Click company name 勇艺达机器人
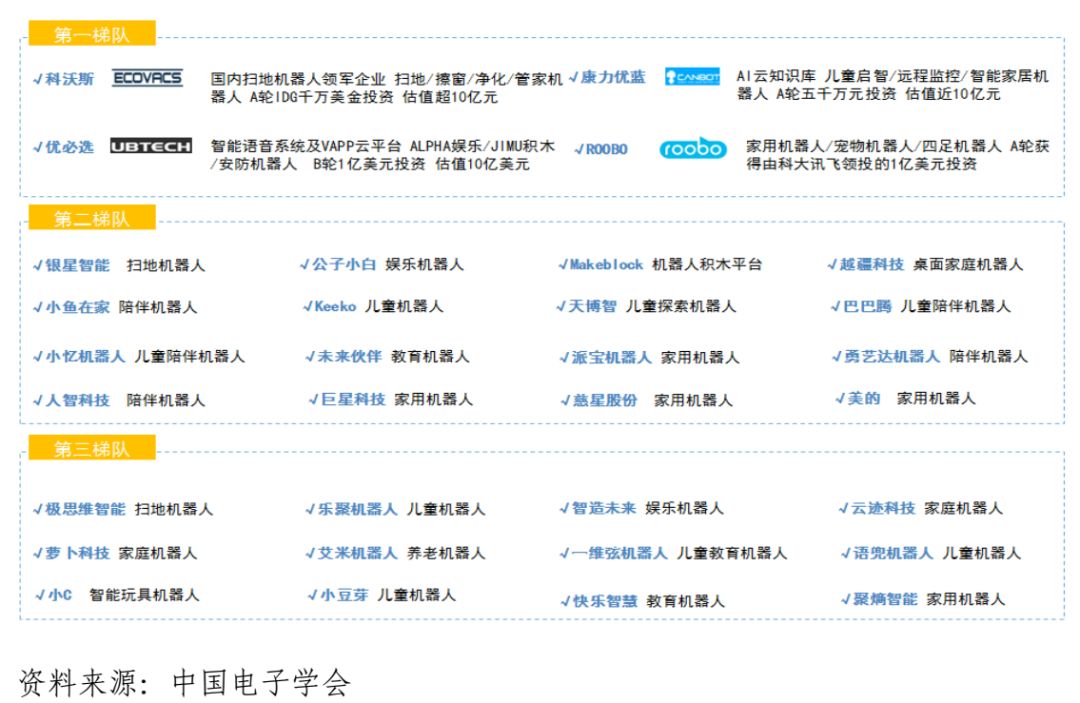 pyautogui.click(x=892, y=356)
